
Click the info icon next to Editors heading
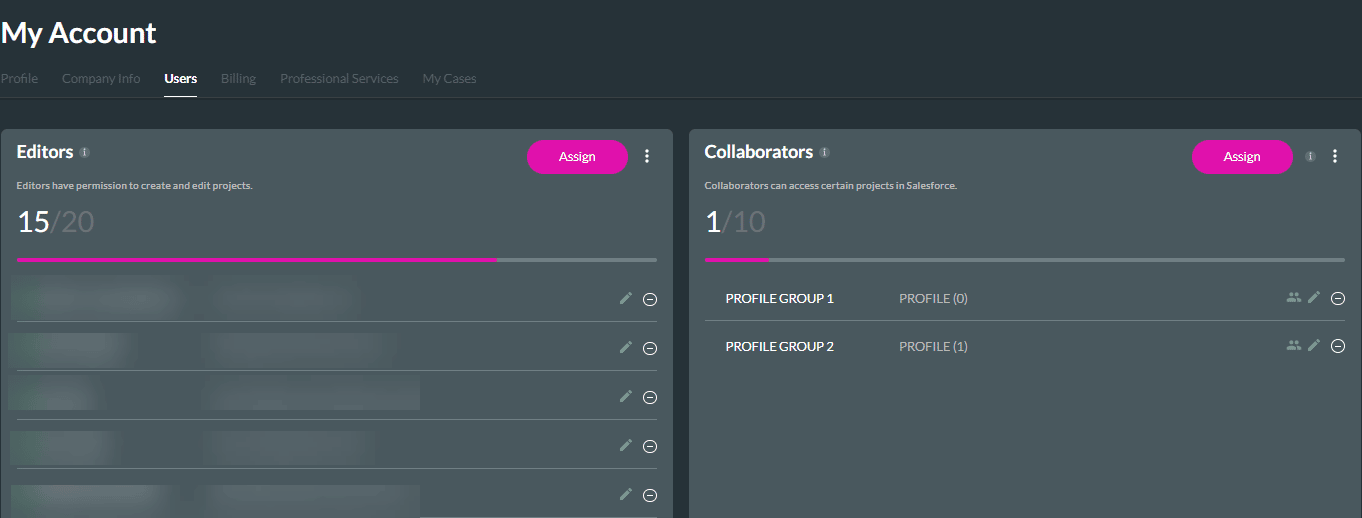[x=85, y=153]
